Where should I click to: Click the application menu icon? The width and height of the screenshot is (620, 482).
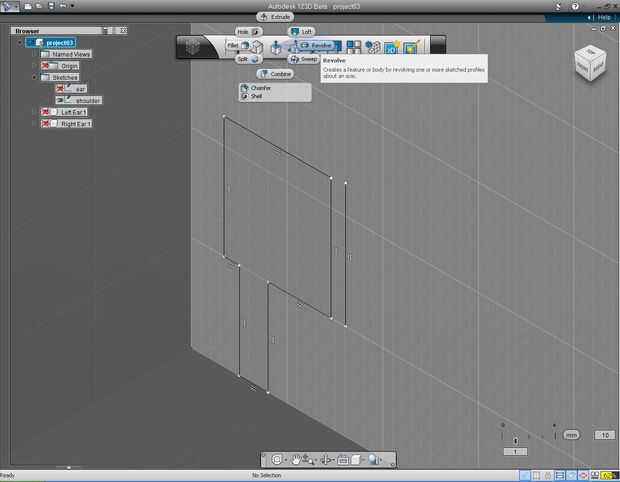(x=7, y=6)
